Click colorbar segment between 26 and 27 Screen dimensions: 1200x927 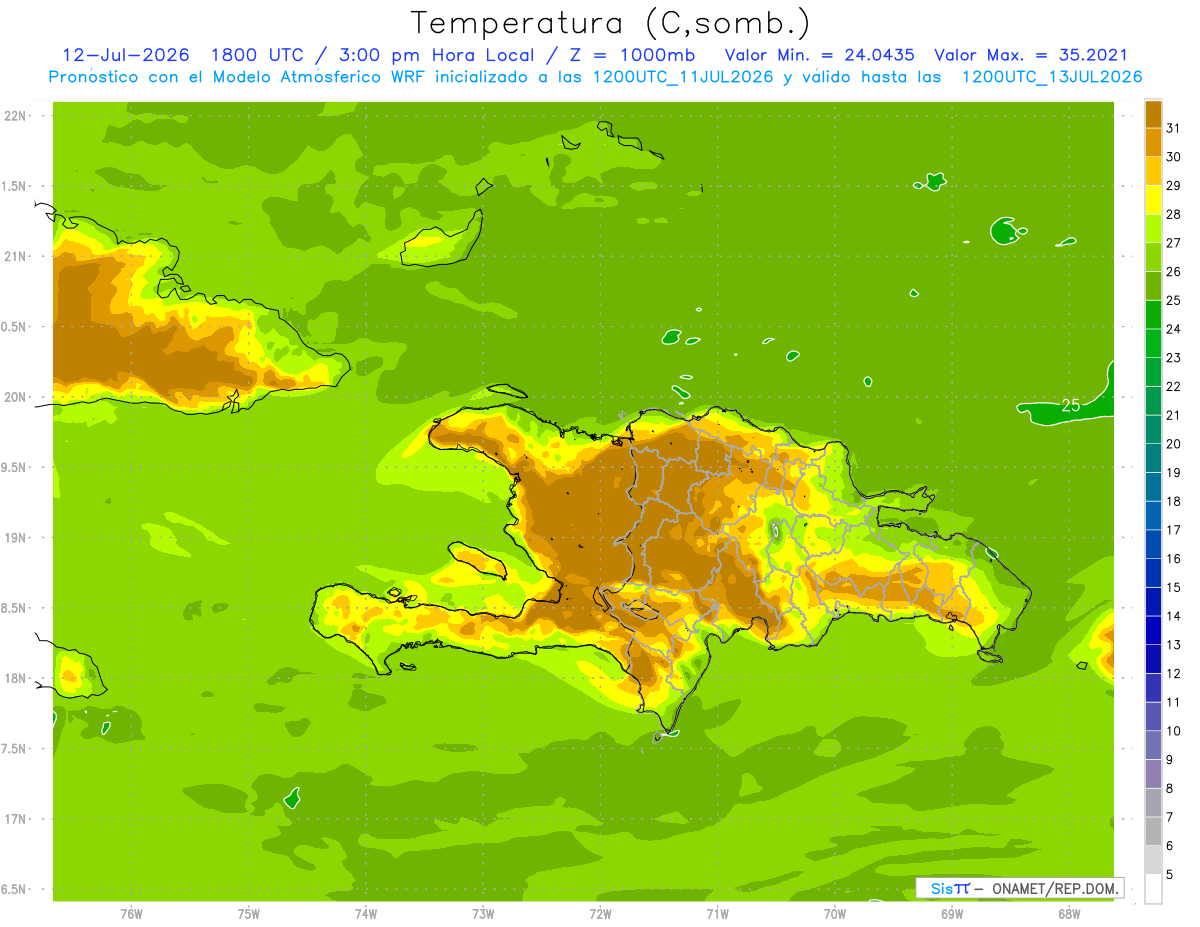click(x=1154, y=256)
